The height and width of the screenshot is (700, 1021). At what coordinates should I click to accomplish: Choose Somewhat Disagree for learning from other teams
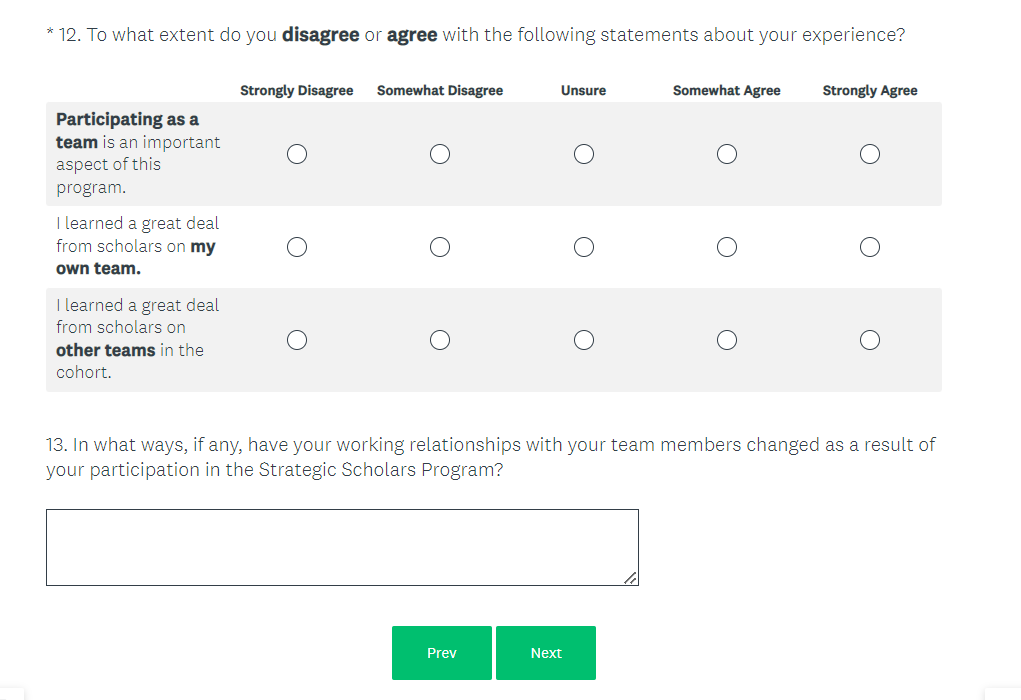tap(440, 340)
